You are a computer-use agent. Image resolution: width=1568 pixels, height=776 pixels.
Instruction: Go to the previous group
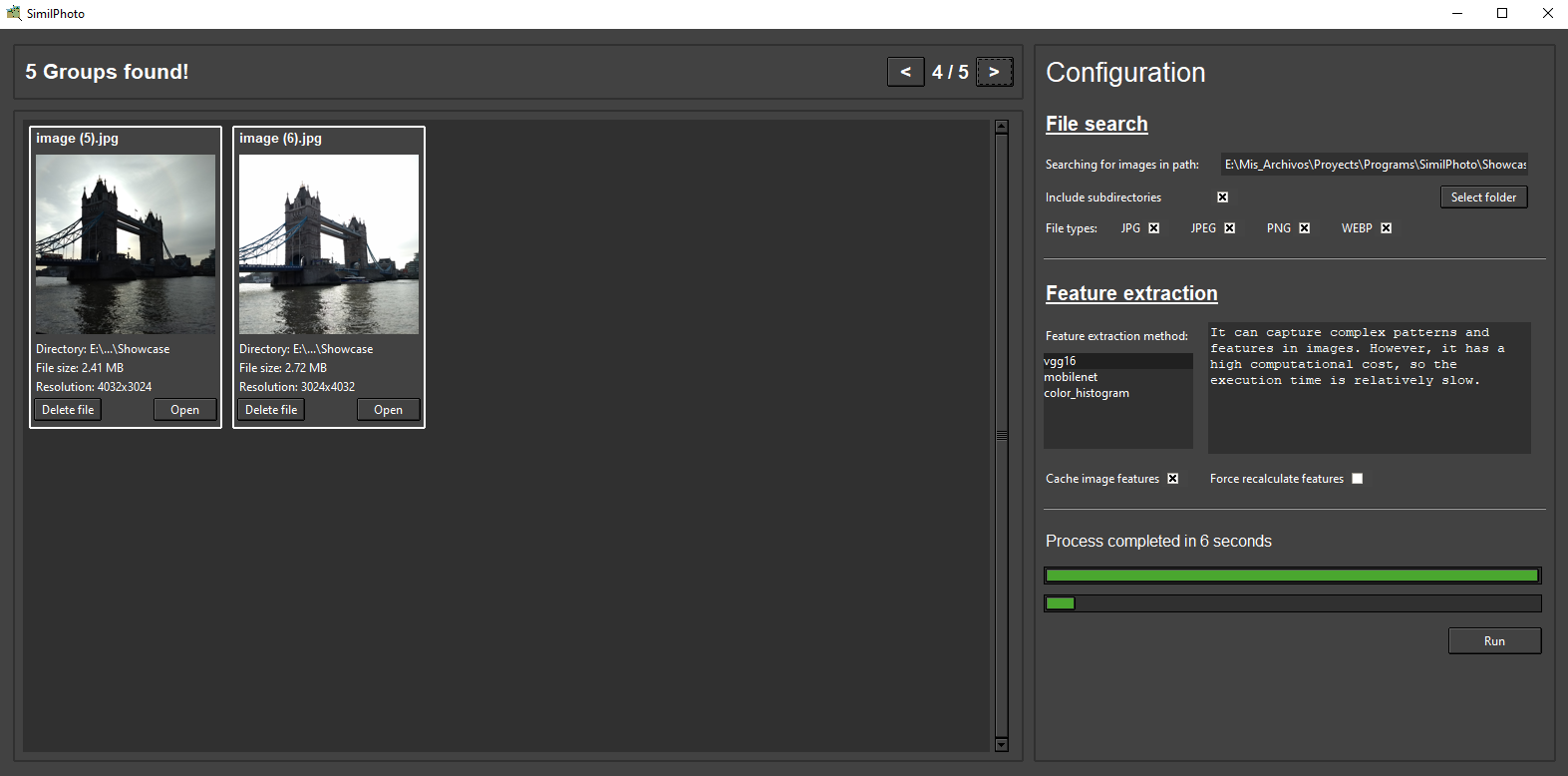click(x=905, y=72)
